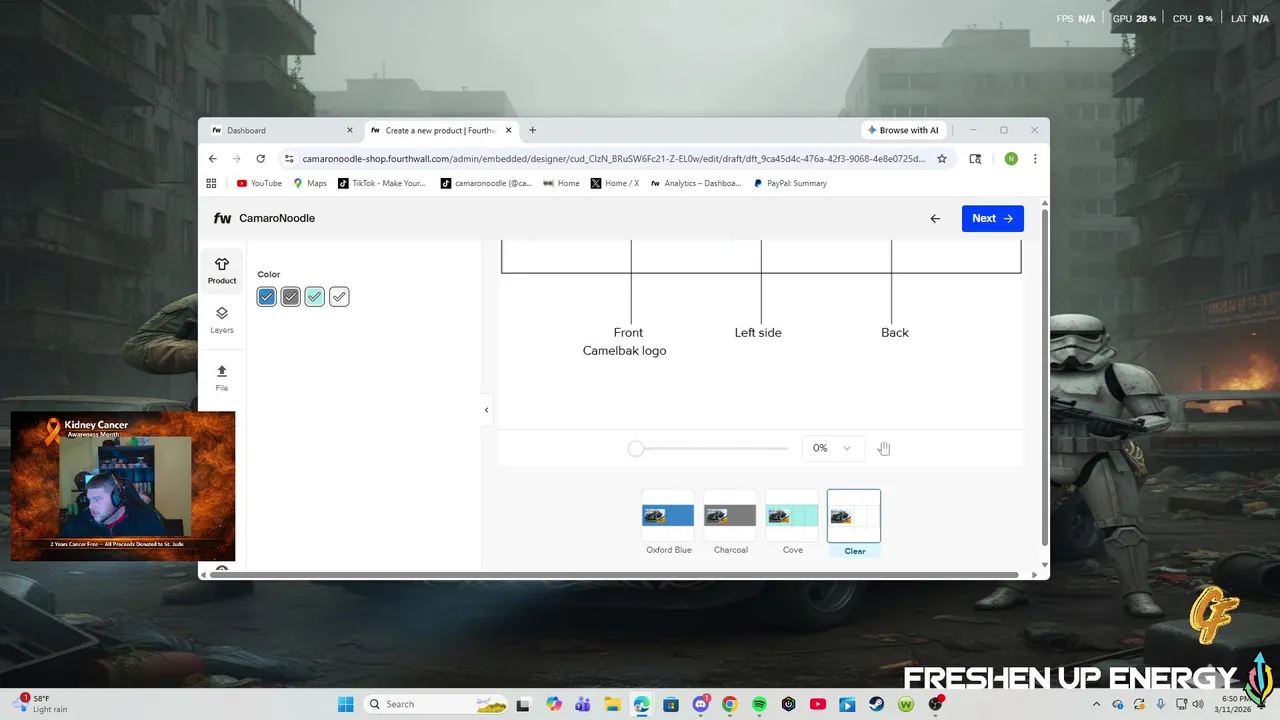Viewport: 1280px width, 720px height.
Task: Show hidden system tray icons
Action: [1097, 704]
